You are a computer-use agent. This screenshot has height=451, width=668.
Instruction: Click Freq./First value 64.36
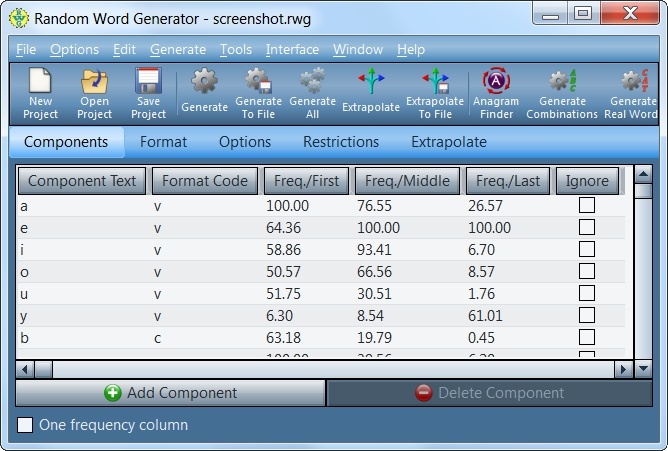tap(283, 228)
